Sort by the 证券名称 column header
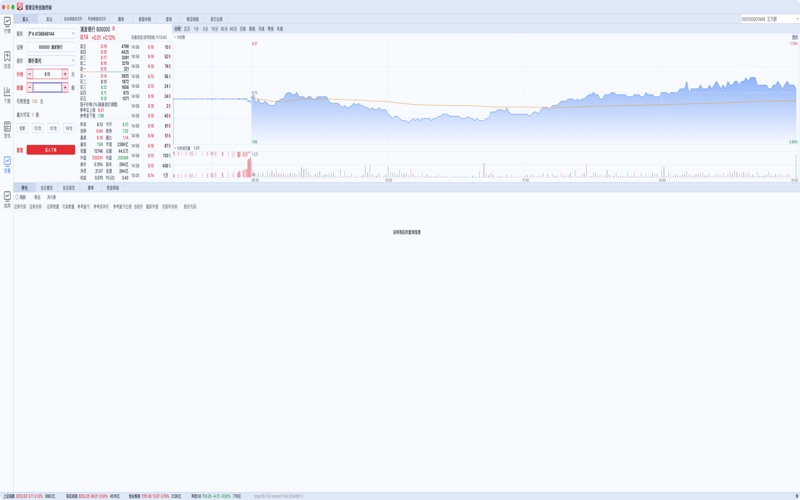Screen dimensions: 800x500 click(36, 207)
